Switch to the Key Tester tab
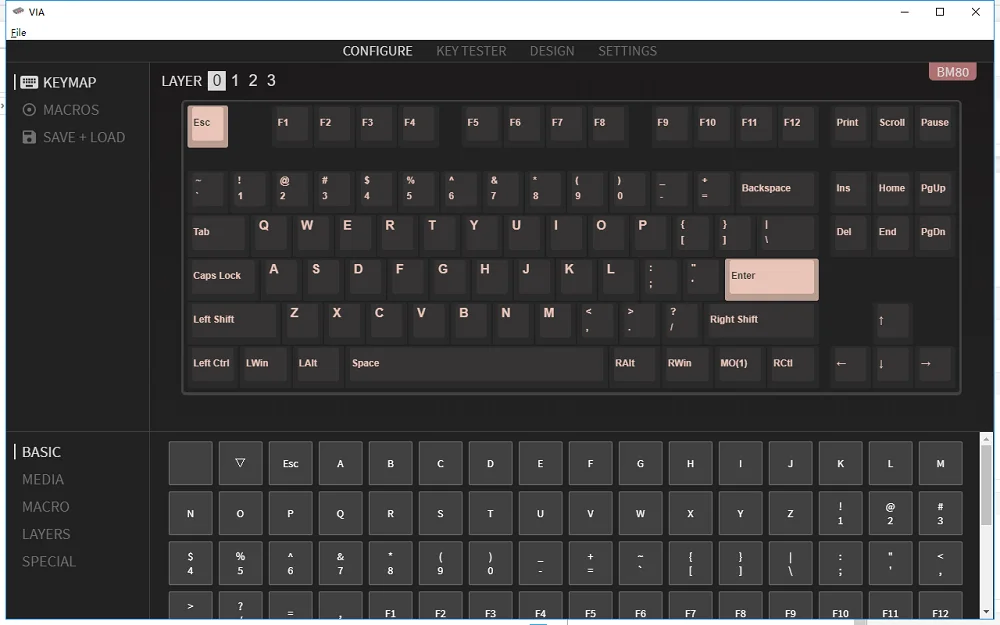Viewport: 1000px width, 625px height. 471,51
